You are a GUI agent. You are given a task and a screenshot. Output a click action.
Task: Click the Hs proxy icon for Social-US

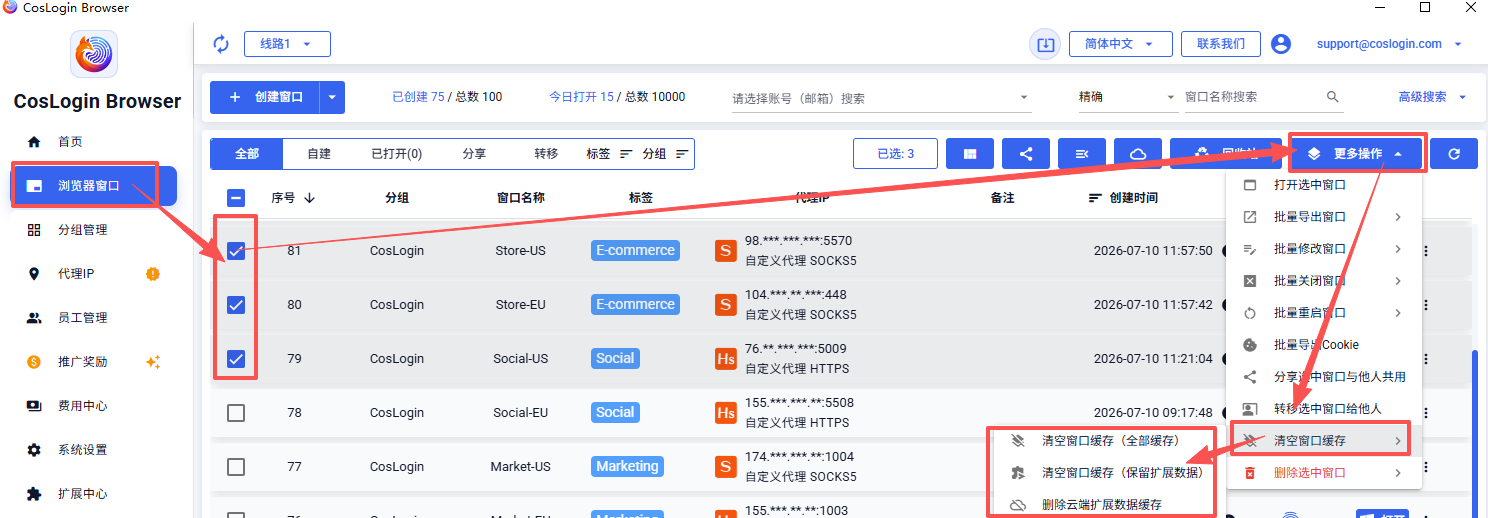pyautogui.click(x=726, y=358)
